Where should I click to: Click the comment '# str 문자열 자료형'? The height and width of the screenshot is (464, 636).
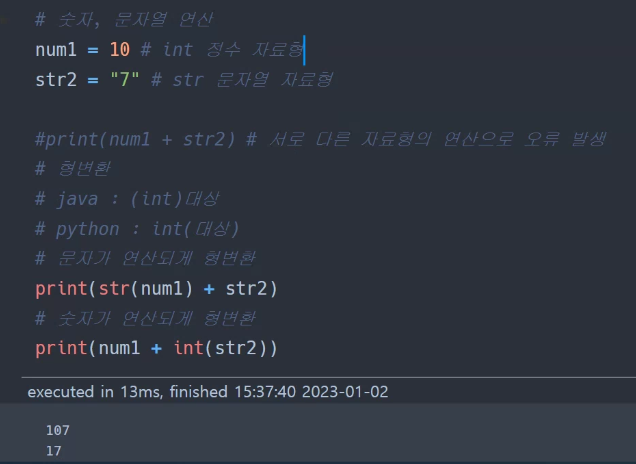(x=242, y=79)
